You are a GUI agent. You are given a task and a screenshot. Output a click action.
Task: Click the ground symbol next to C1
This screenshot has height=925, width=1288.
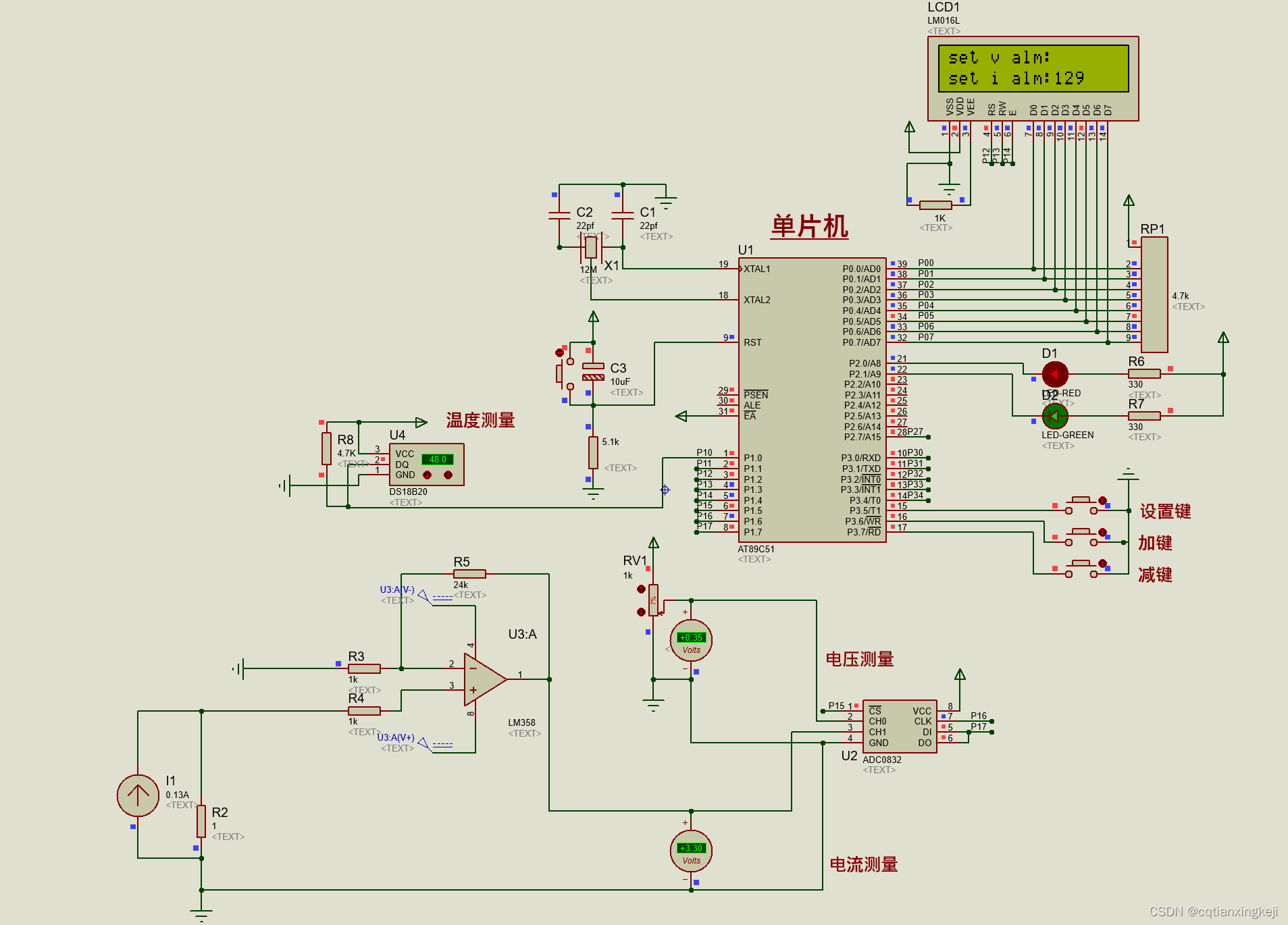(665, 203)
